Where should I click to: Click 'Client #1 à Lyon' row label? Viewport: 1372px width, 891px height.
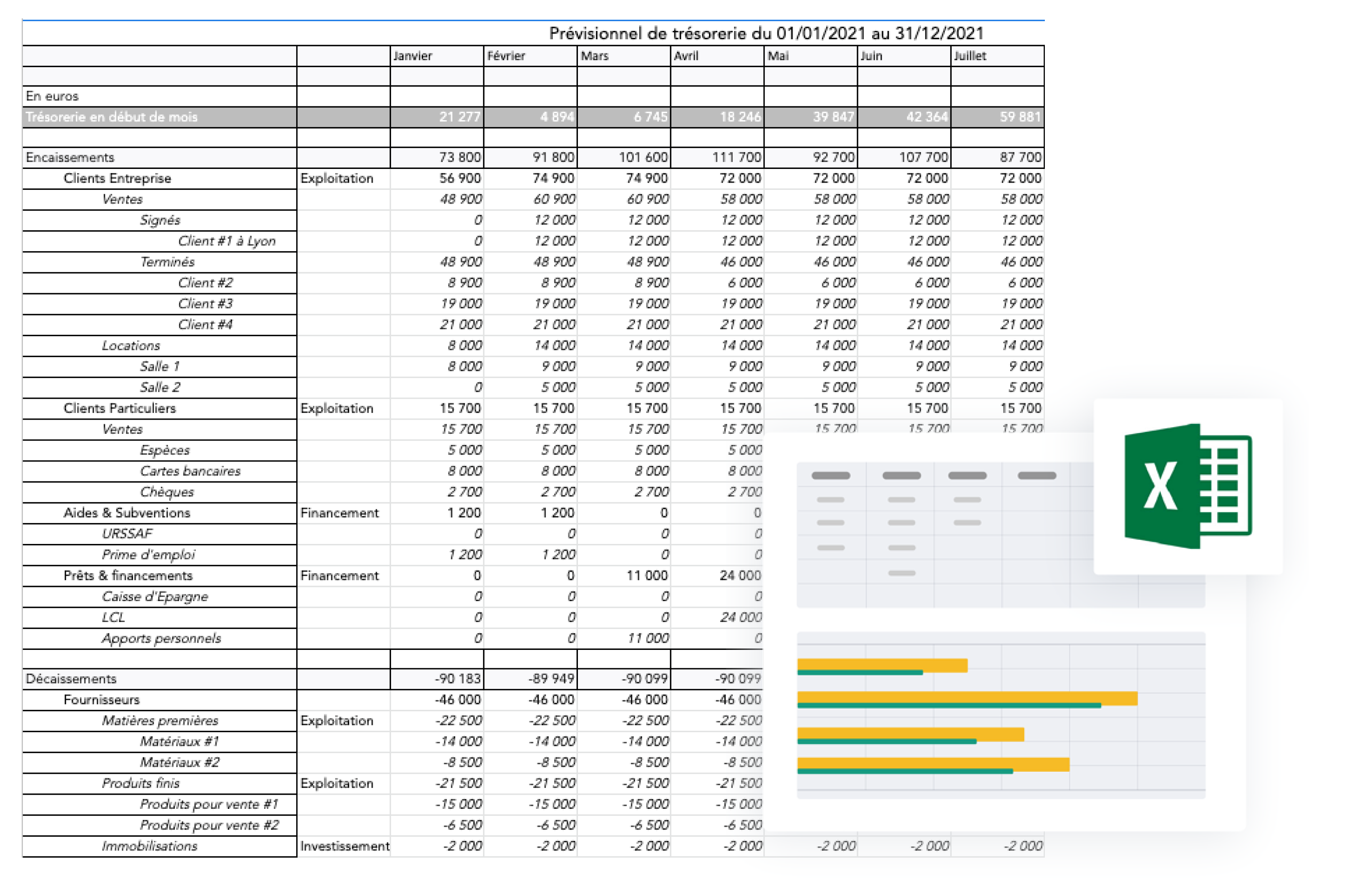click(160, 241)
